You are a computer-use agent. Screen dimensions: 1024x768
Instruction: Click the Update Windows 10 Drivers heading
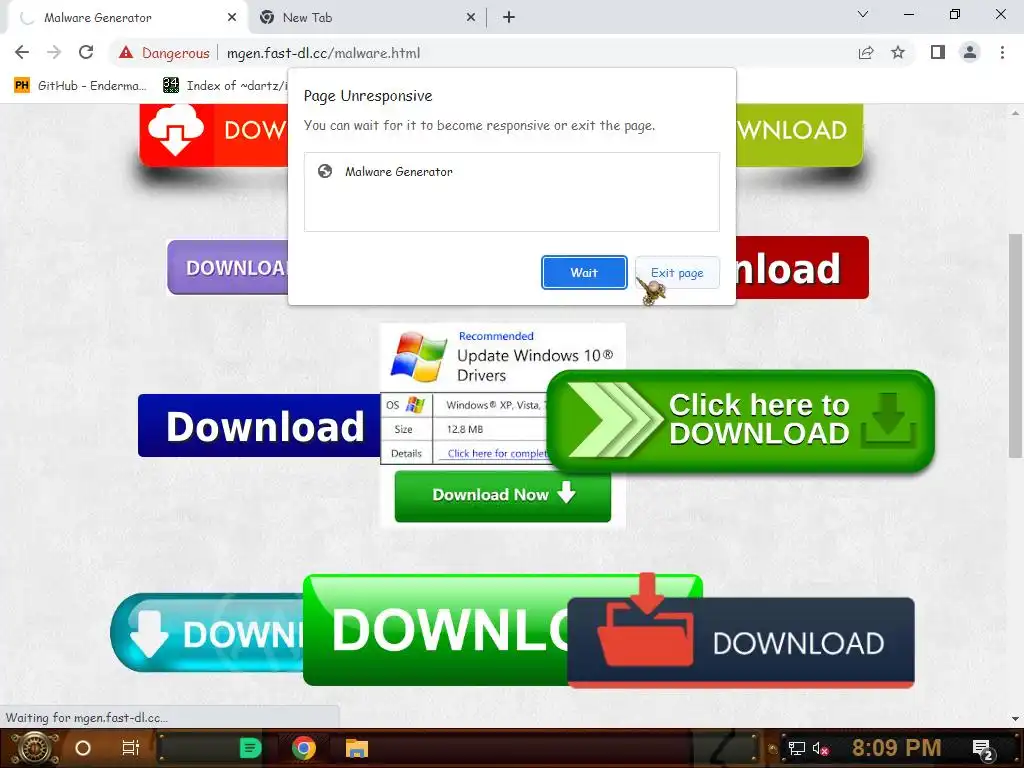pyautogui.click(x=534, y=365)
